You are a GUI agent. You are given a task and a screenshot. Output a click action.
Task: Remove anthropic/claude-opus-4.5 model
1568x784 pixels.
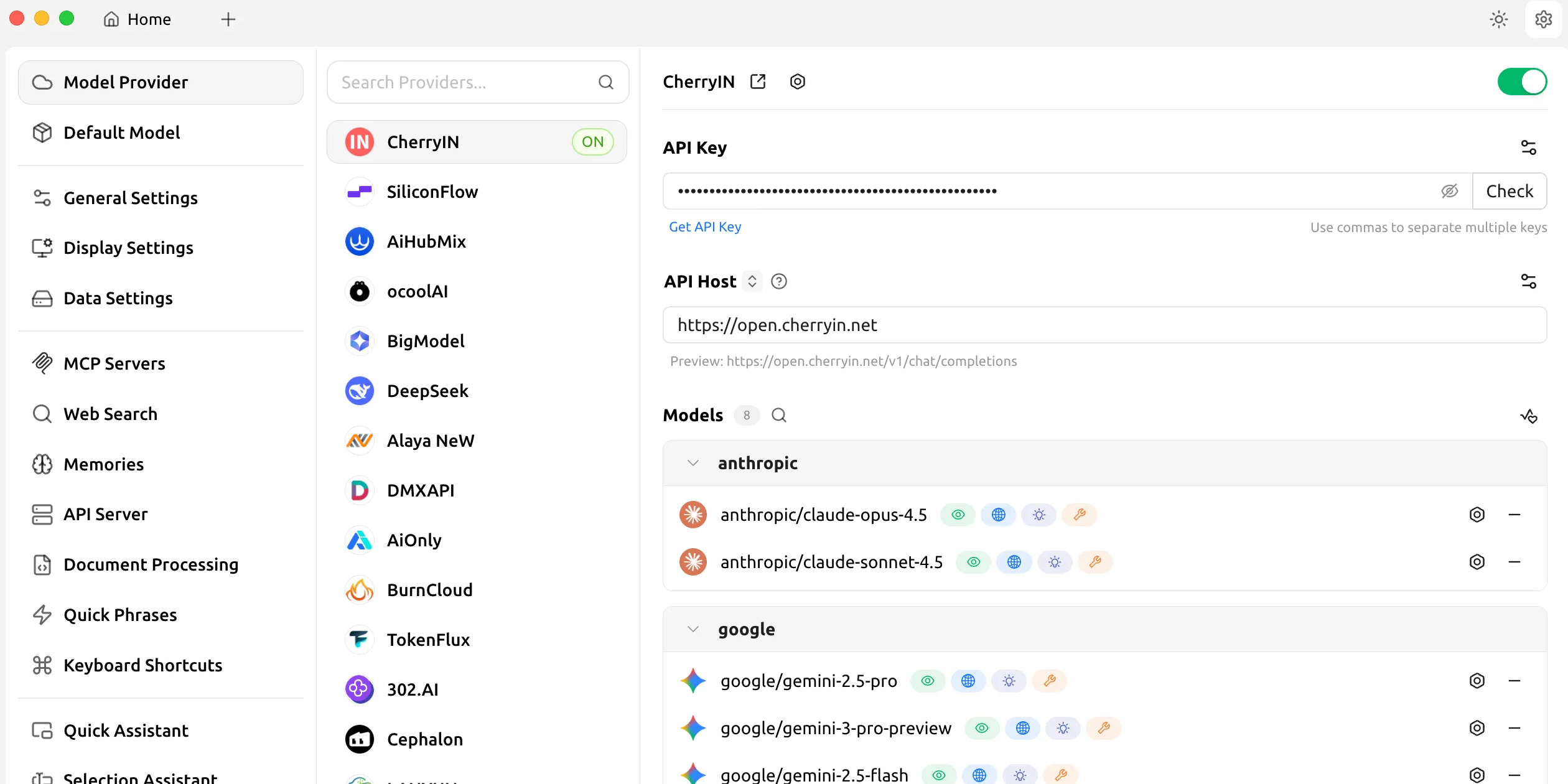(1514, 515)
